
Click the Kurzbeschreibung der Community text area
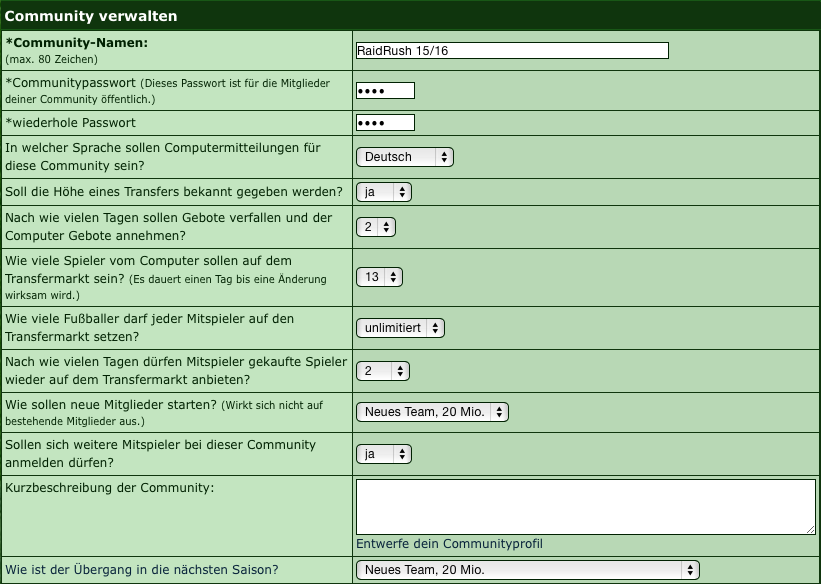point(586,507)
